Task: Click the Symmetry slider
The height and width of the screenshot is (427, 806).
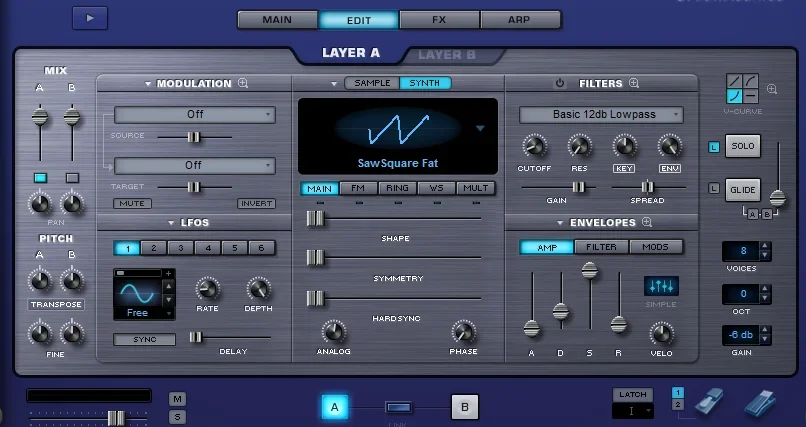Action: point(394,257)
